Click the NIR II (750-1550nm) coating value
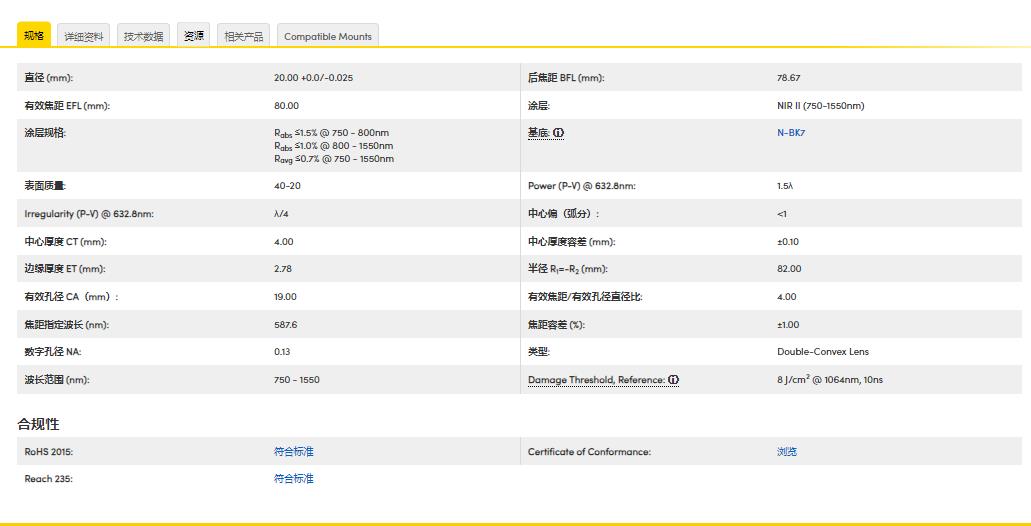This screenshot has height=526, width=1031. (820, 106)
